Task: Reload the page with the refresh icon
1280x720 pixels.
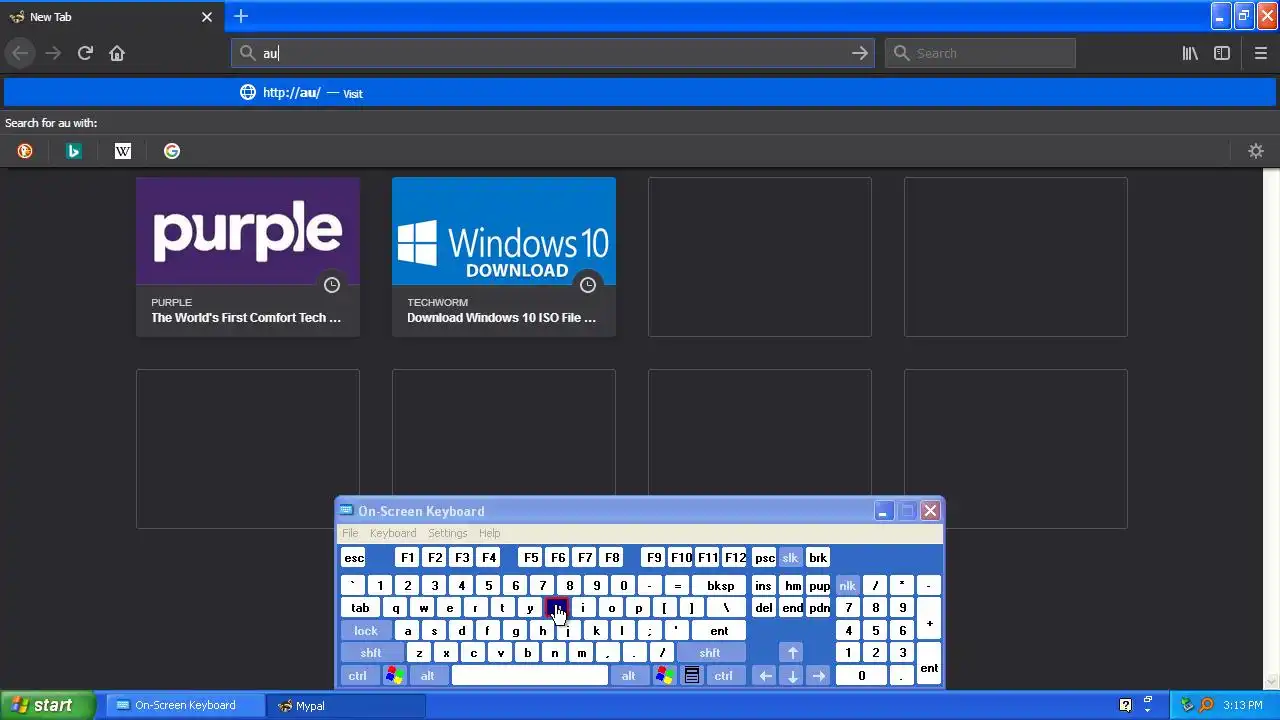Action: pyautogui.click(x=85, y=53)
